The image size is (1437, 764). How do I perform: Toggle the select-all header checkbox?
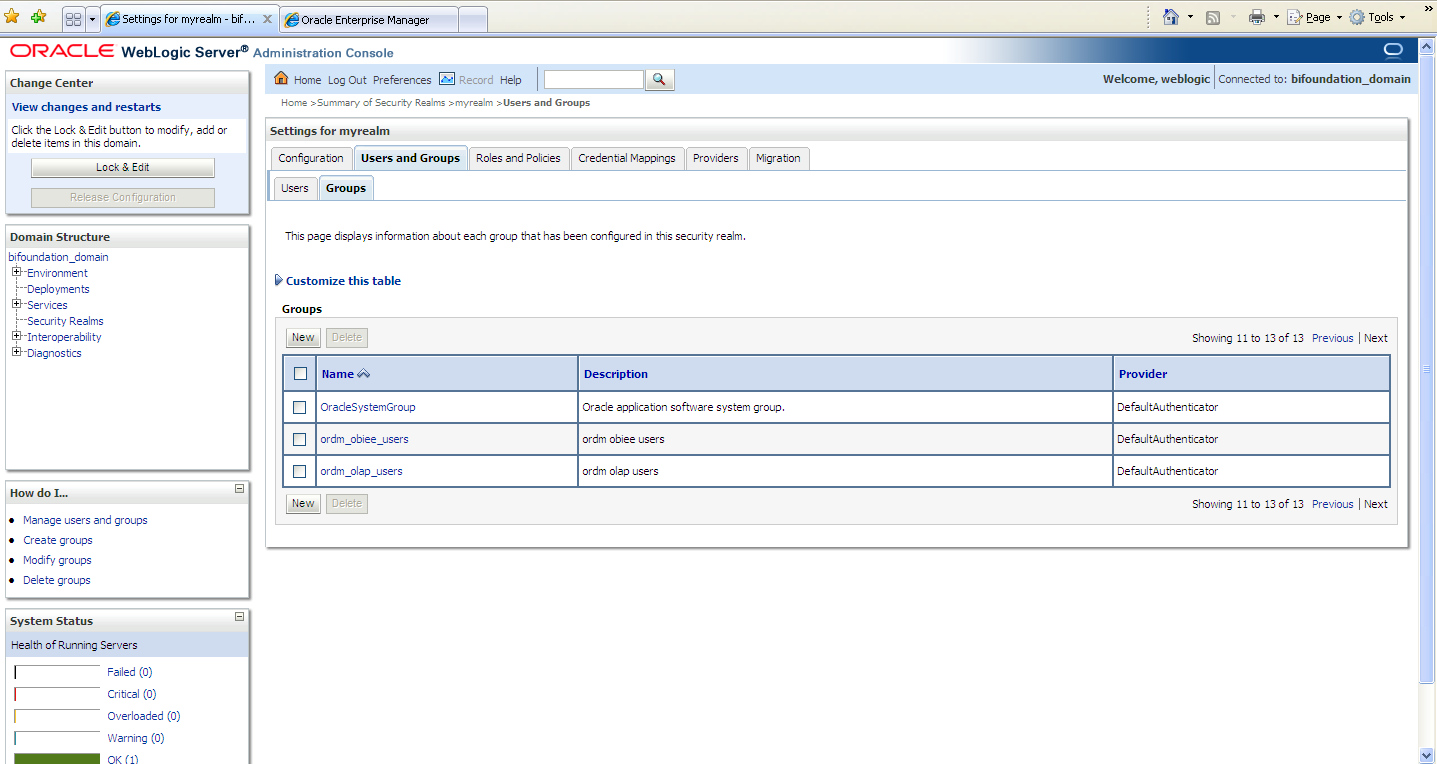click(x=300, y=374)
